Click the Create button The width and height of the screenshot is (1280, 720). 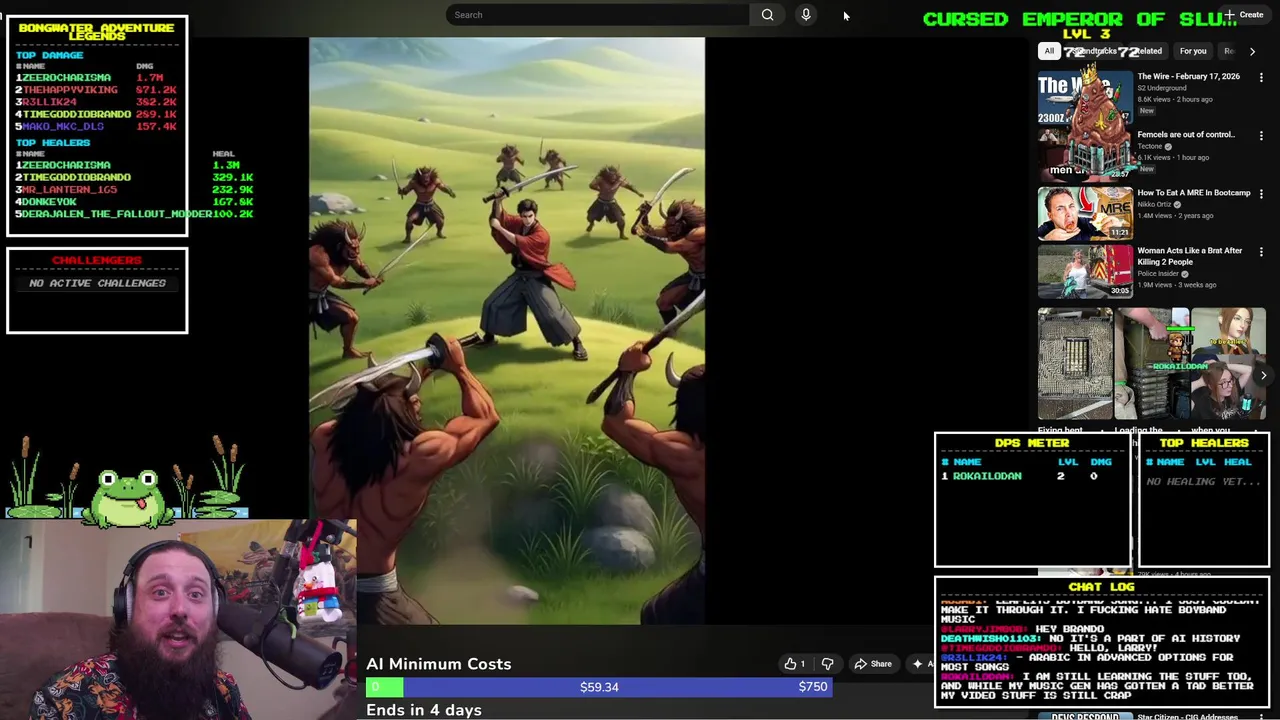click(x=1246, y=15)
